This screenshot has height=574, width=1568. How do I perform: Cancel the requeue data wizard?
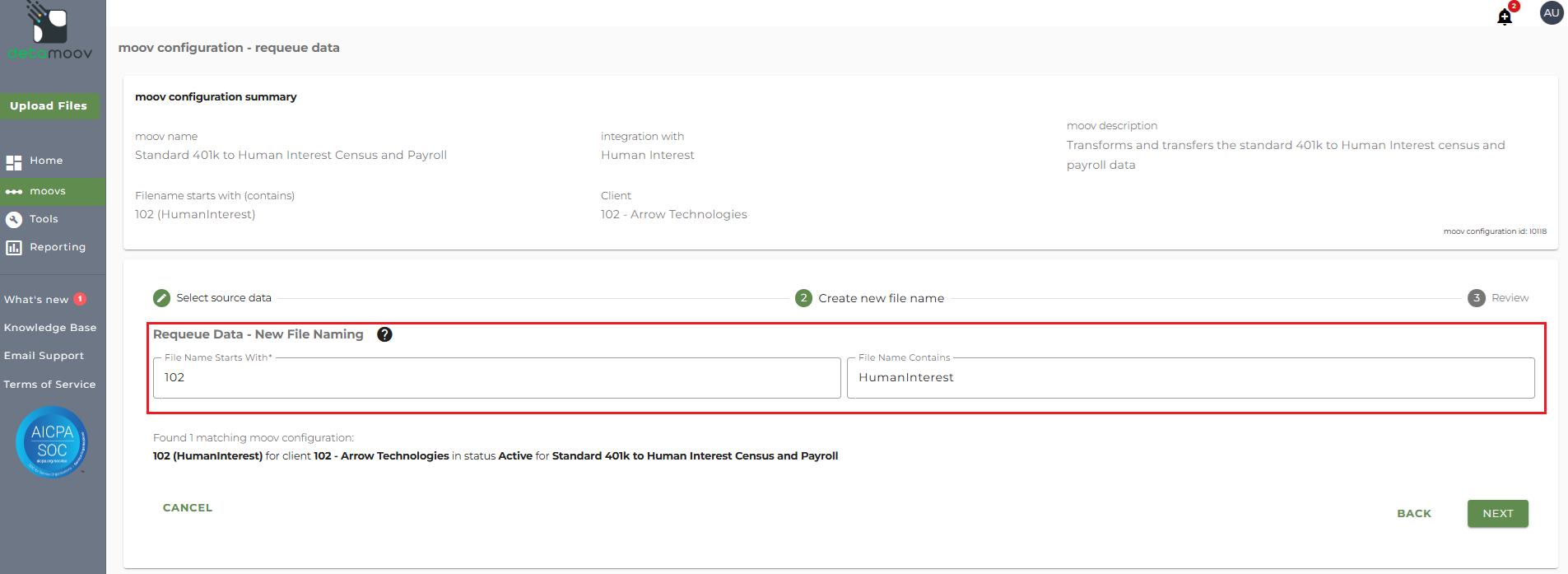point(188,508)
